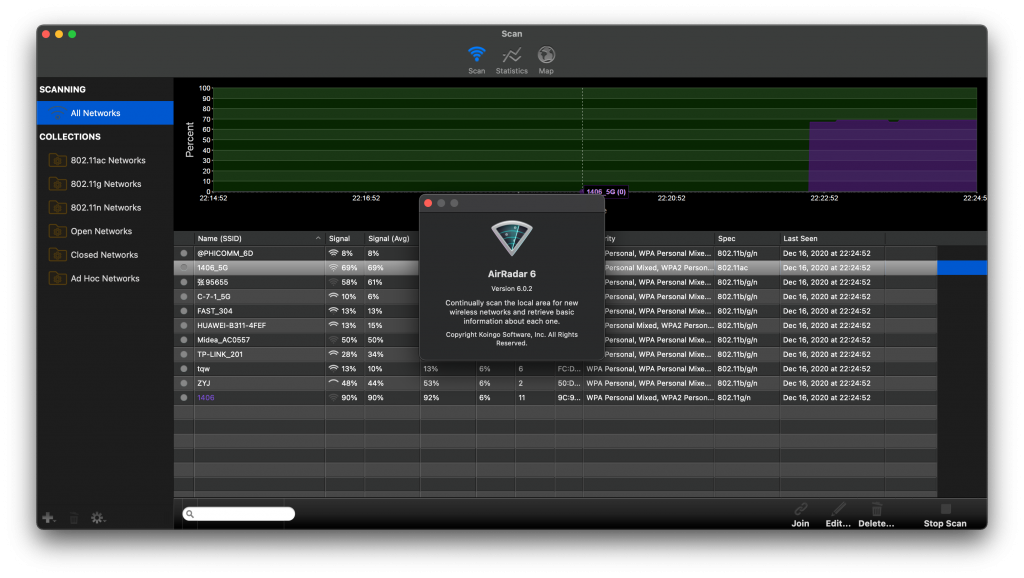Image resolution: width=1024 pixels, height=578 pixels.
Task: Open 802.11g Networks collection
Action: [x=106, y=184]
